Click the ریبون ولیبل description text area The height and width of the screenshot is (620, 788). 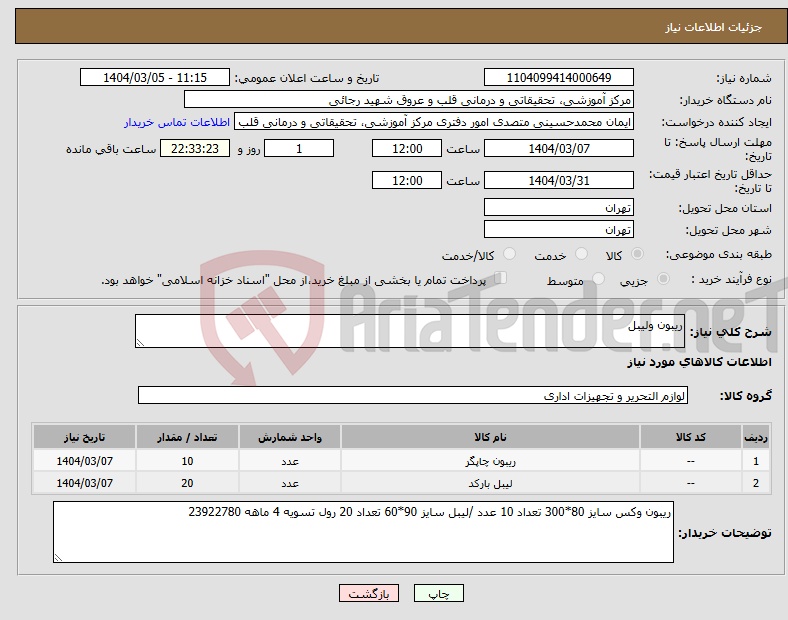[x=410, y=331]
